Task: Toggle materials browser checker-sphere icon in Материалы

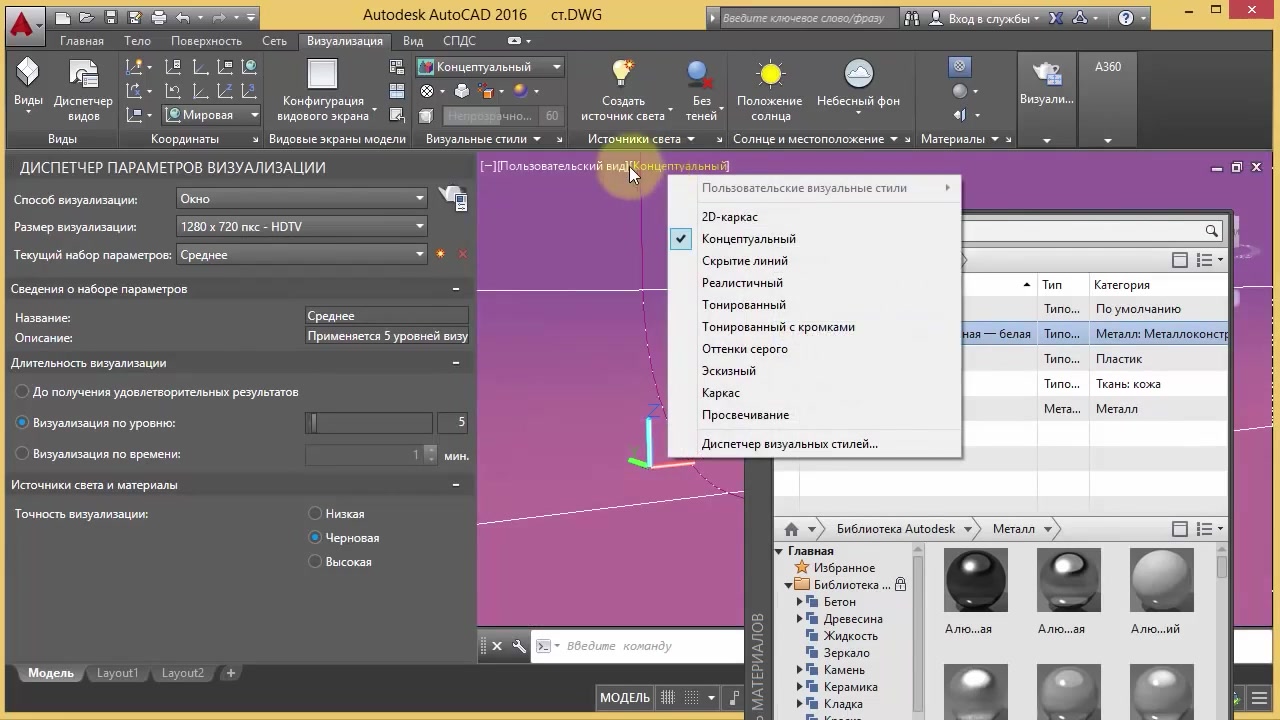Action: (x=960, y=67)
